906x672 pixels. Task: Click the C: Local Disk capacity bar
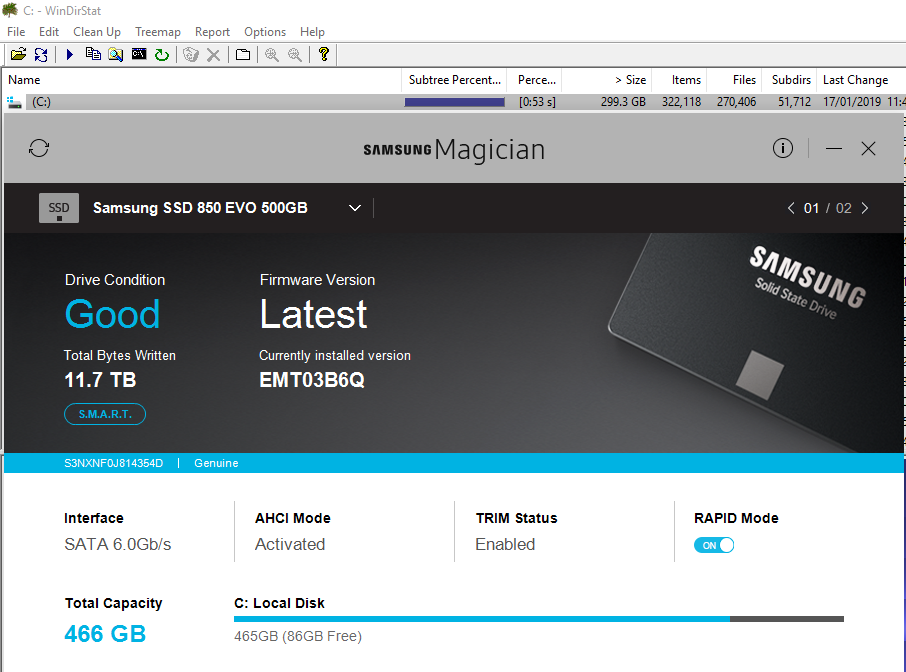point(539,619)
